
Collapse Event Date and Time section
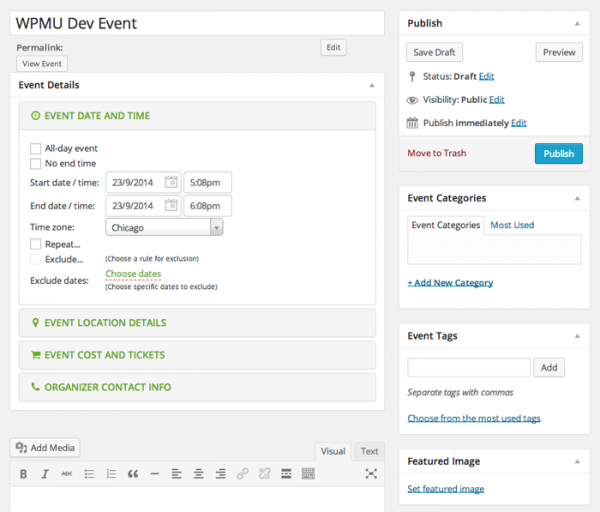(x=197, y=116)
